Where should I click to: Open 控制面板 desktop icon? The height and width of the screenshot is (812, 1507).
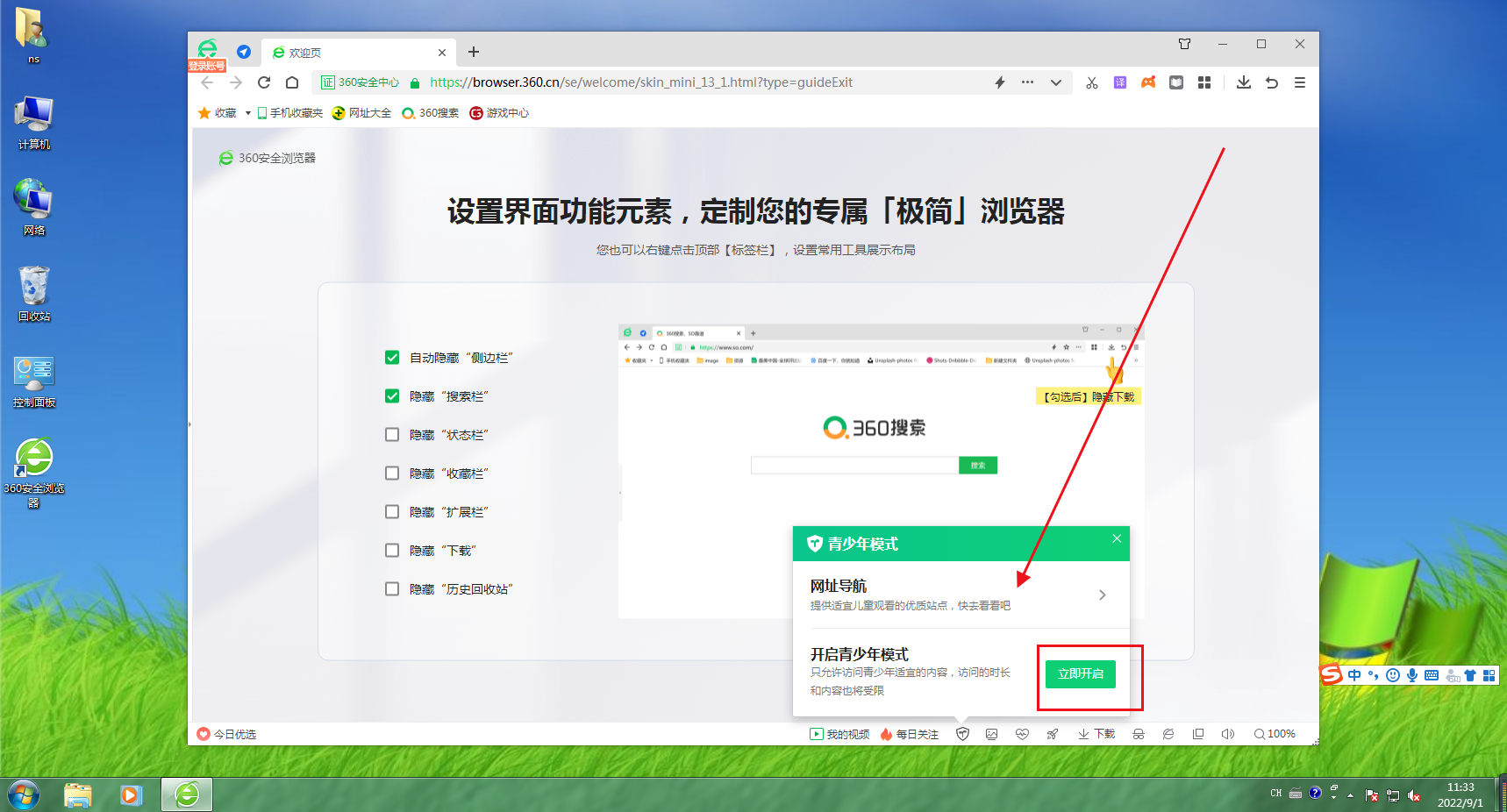click(x=34, y=381)
